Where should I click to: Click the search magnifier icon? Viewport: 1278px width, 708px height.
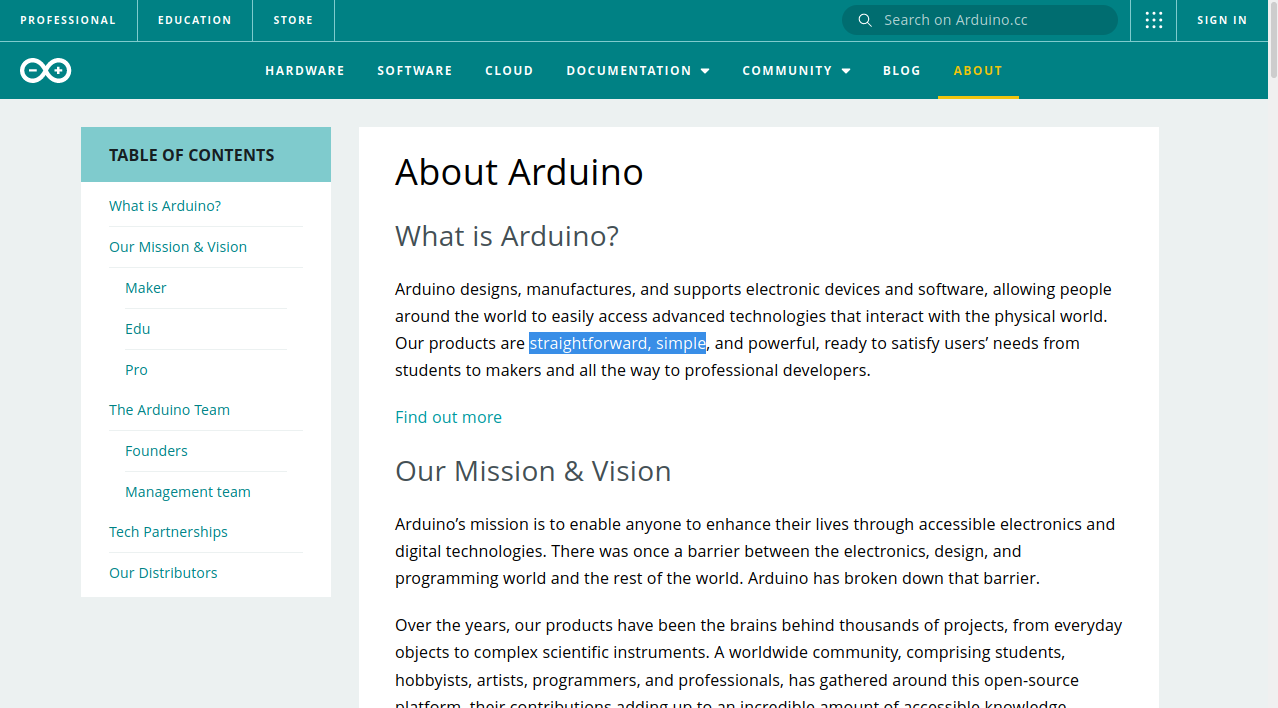[864, 20]
